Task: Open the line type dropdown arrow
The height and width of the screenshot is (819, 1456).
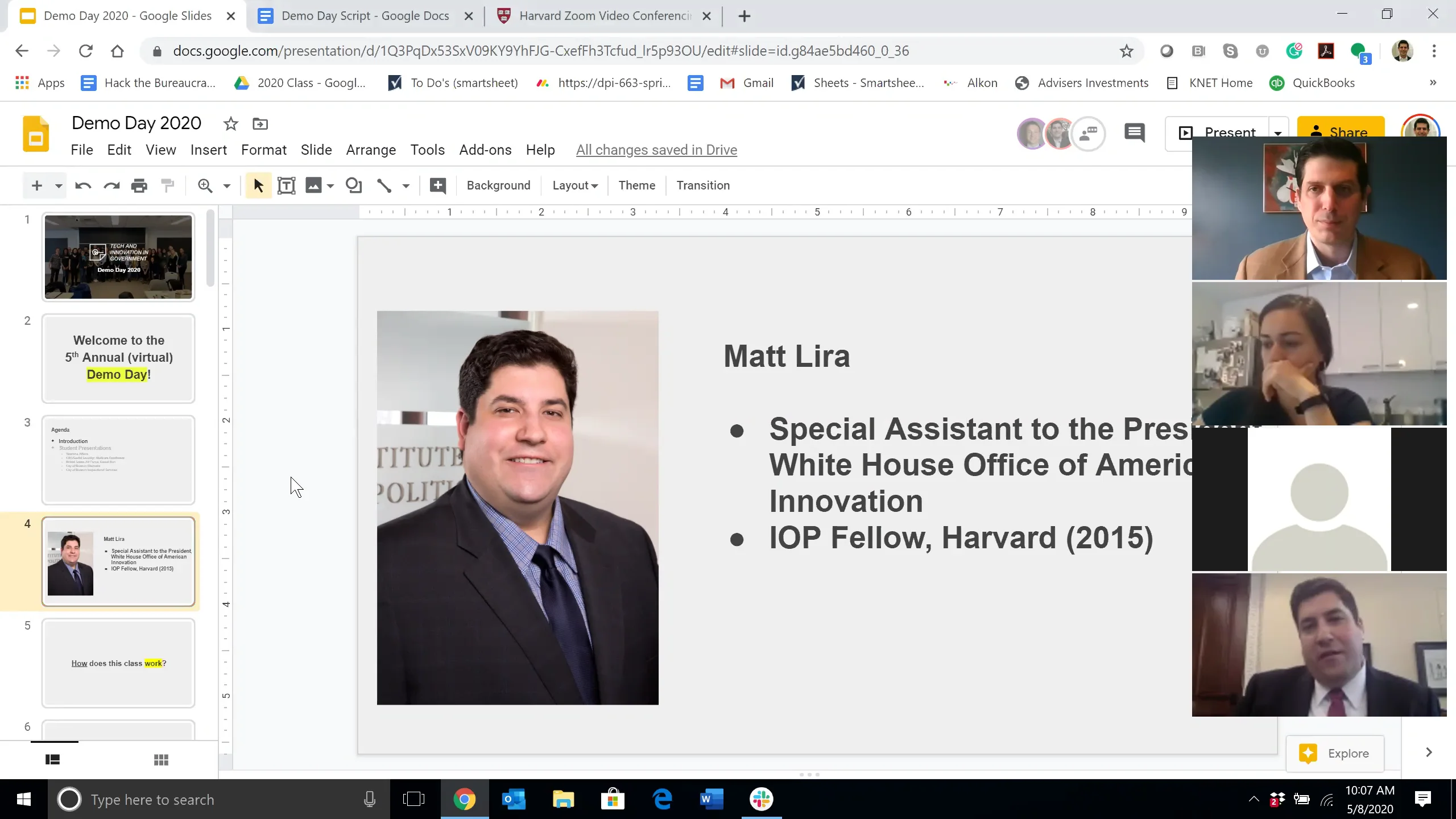Action: 406,186
